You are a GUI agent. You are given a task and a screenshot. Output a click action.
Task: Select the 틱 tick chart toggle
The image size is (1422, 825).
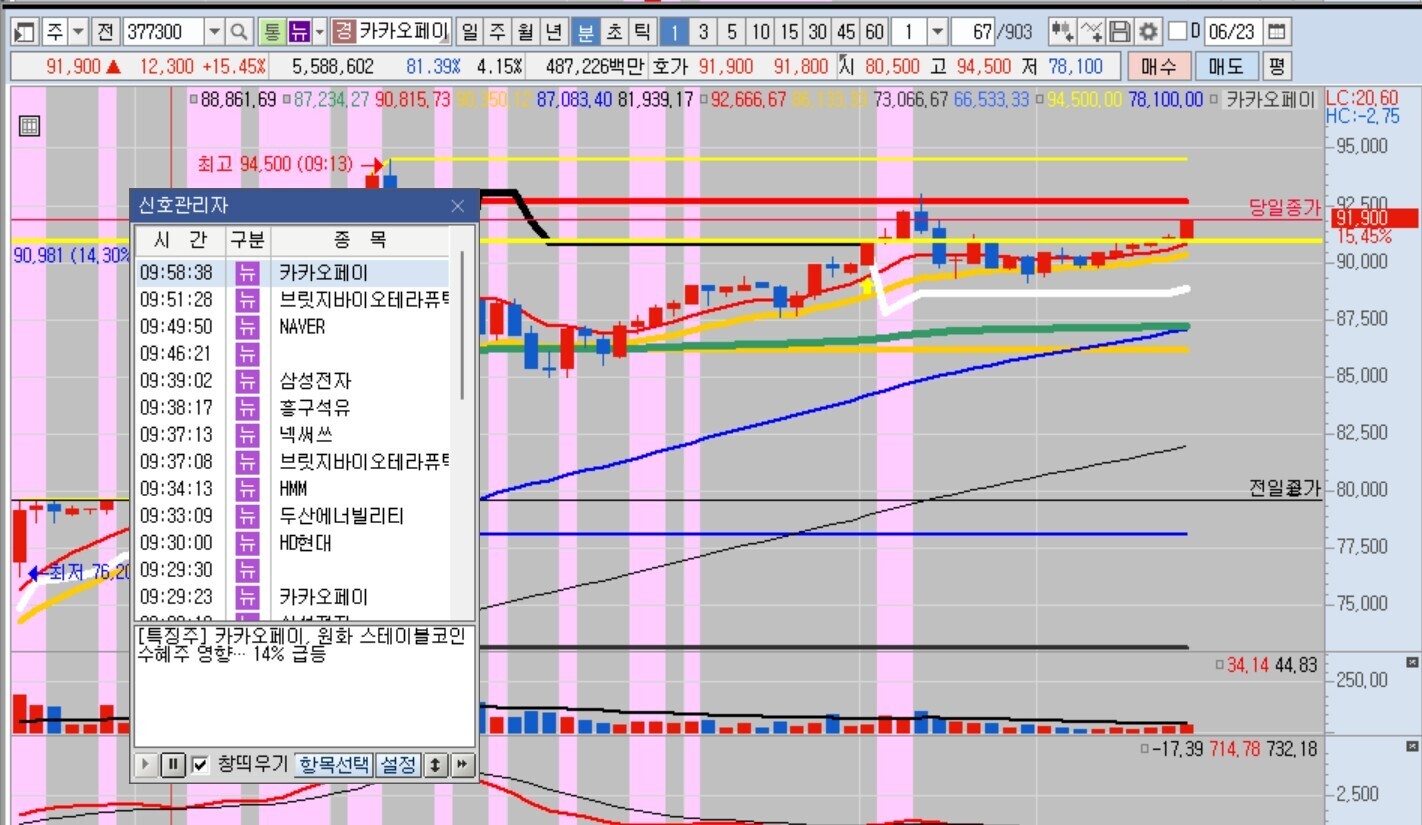(x=643, y=32)
